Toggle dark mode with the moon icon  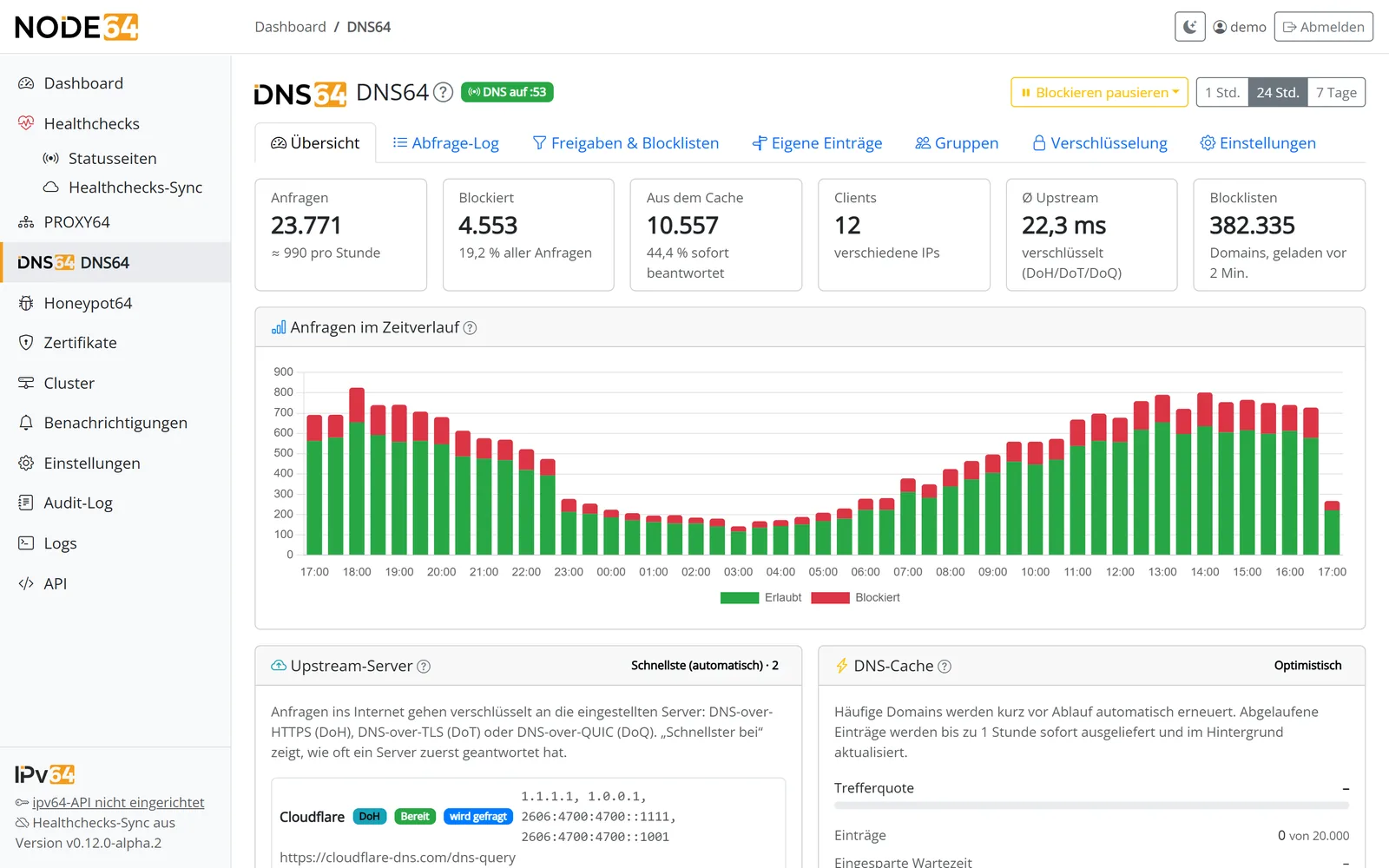click(x=1190, y=27)
